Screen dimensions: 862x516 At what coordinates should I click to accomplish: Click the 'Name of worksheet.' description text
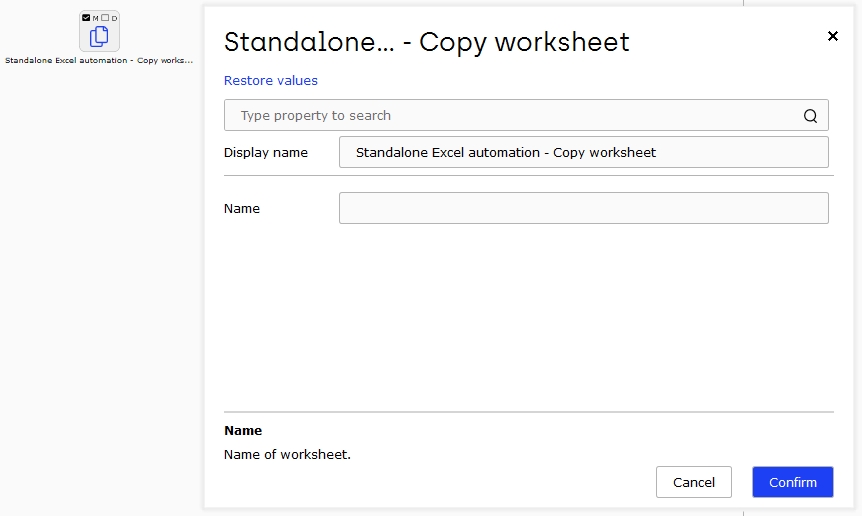pos(287,454)
